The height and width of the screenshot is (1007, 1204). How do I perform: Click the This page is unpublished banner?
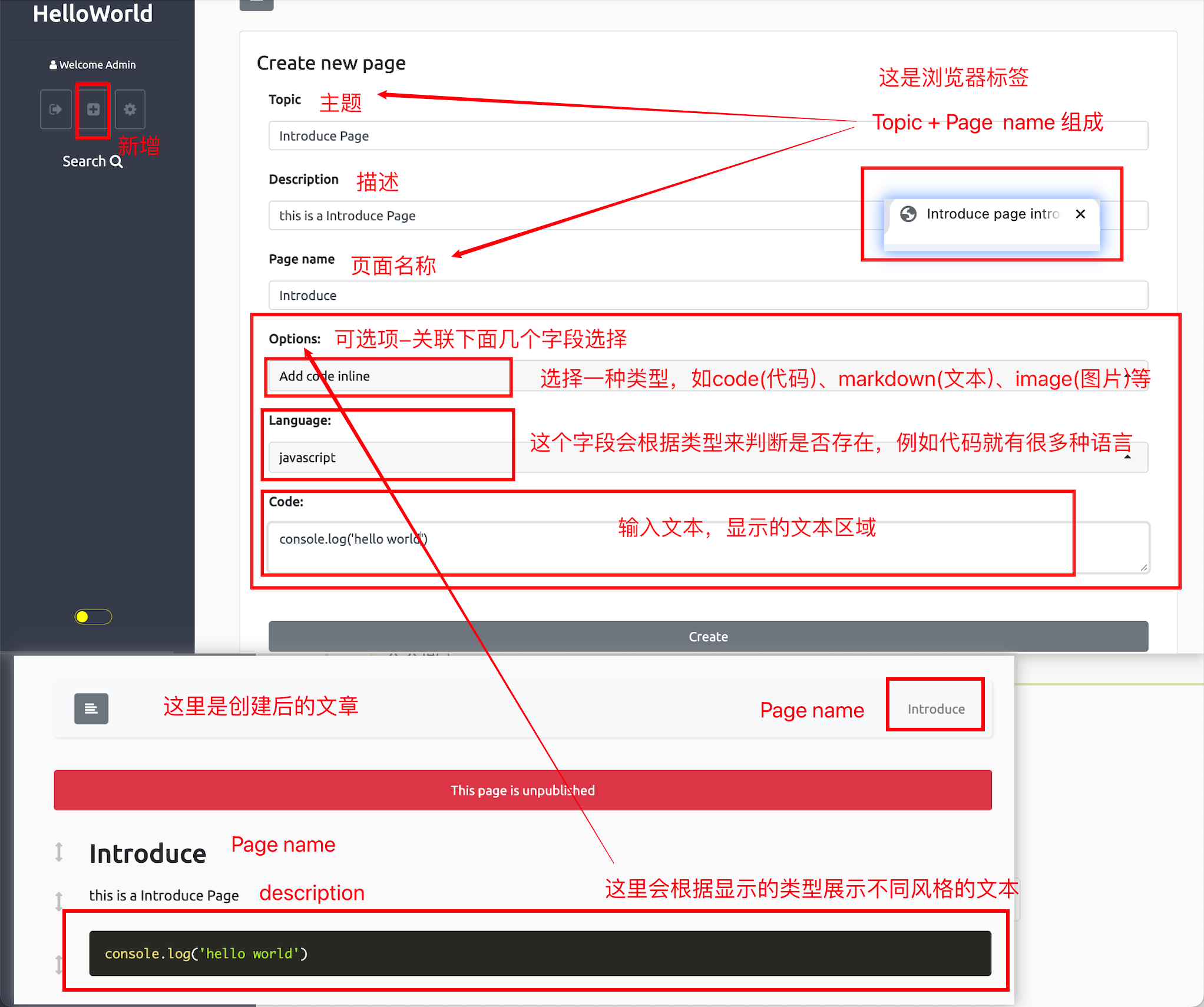[522, 790]
